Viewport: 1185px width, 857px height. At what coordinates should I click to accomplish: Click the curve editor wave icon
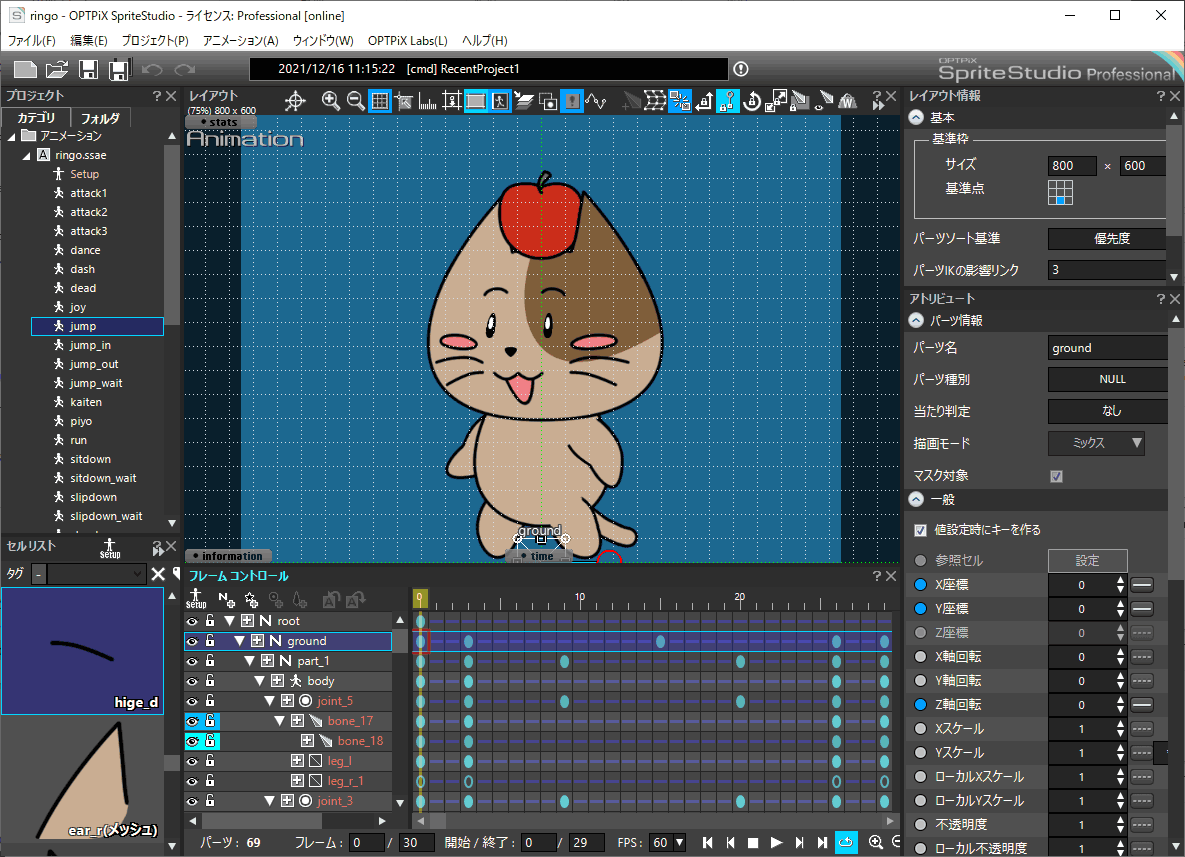click(x=596, y=101)
